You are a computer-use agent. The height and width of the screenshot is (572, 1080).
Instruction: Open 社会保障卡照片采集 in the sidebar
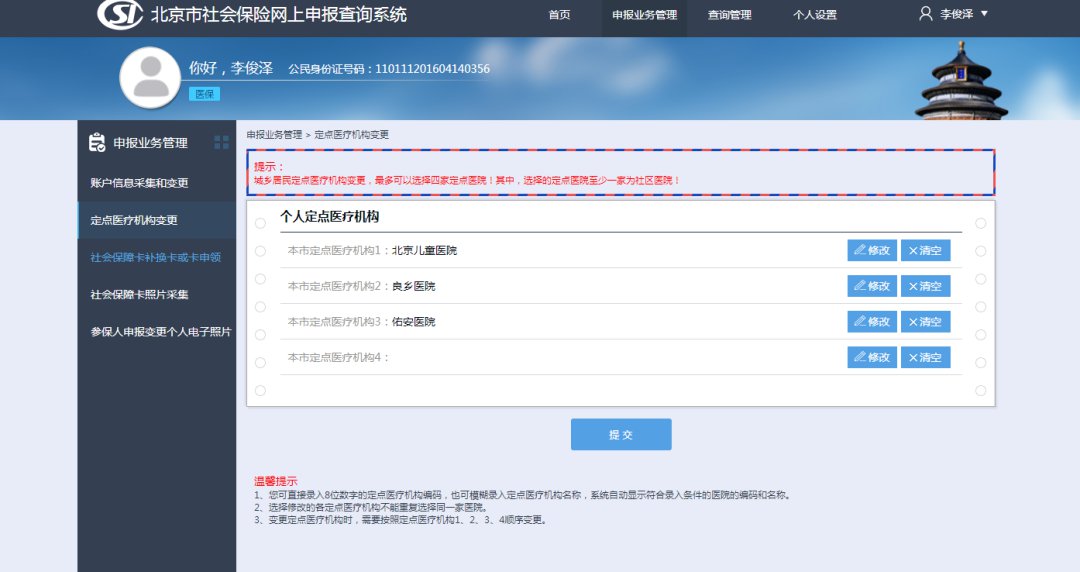point(139,295)
